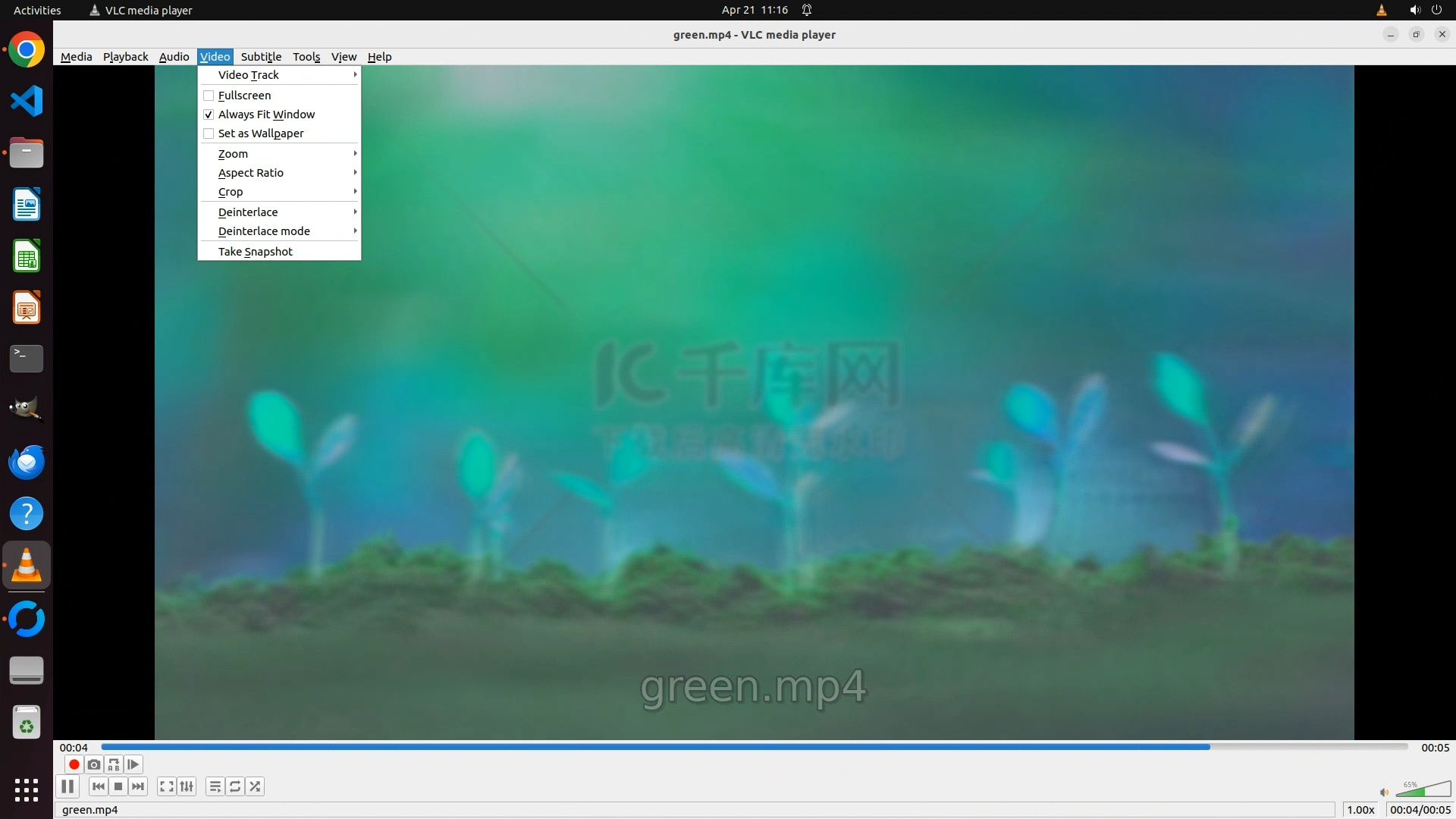
Task: Pause the video
Action: (x=67, y=786)
